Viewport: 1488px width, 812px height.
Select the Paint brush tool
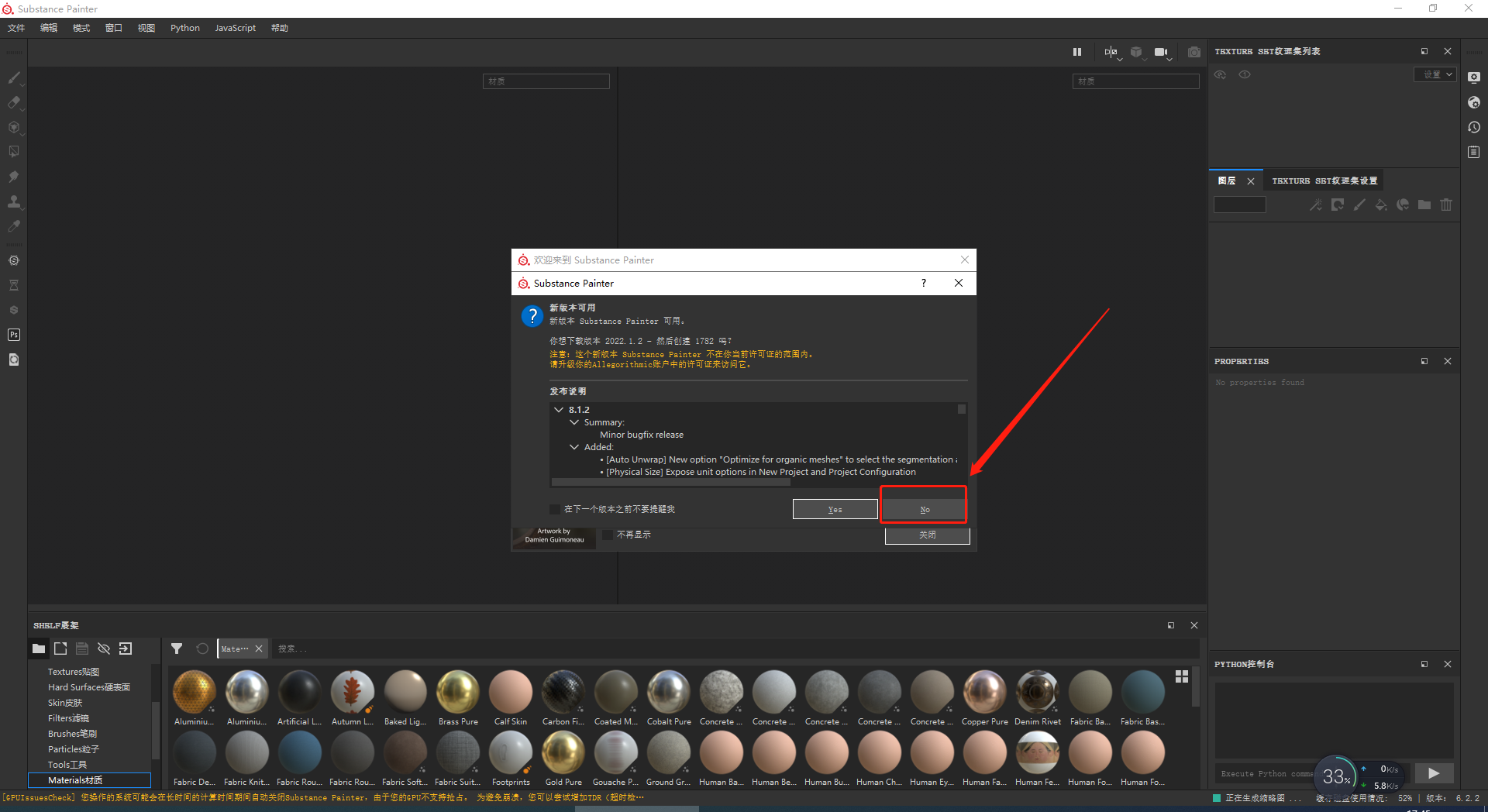[x=13, y=77]
